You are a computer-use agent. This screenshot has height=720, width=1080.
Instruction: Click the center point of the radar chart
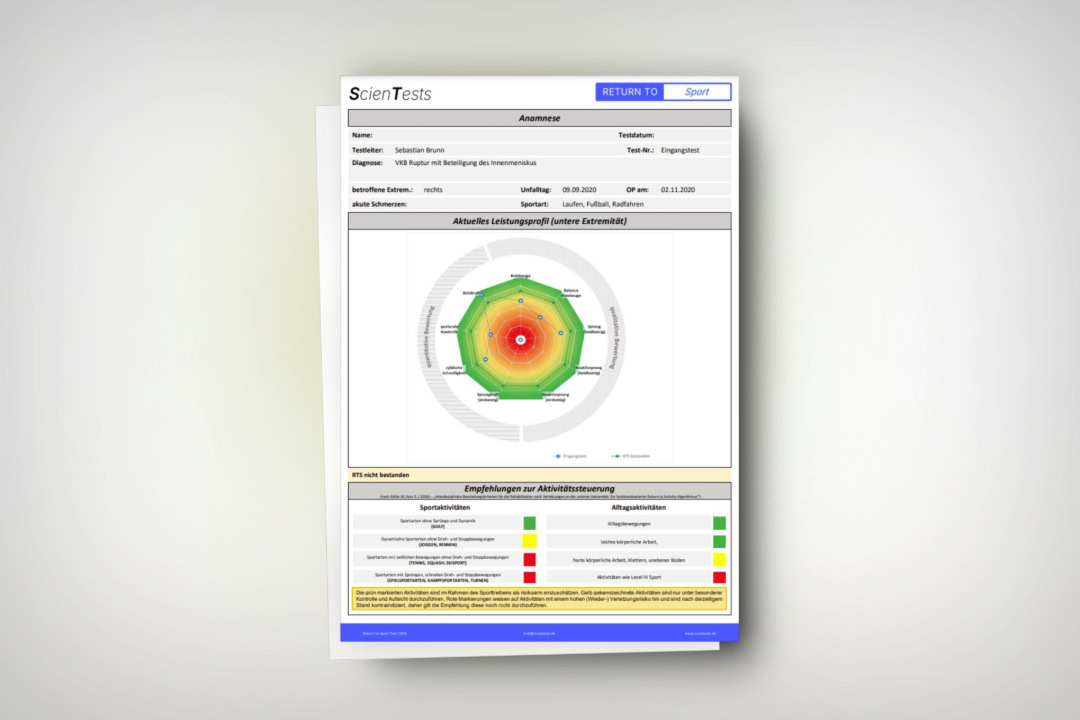[520, 340]
